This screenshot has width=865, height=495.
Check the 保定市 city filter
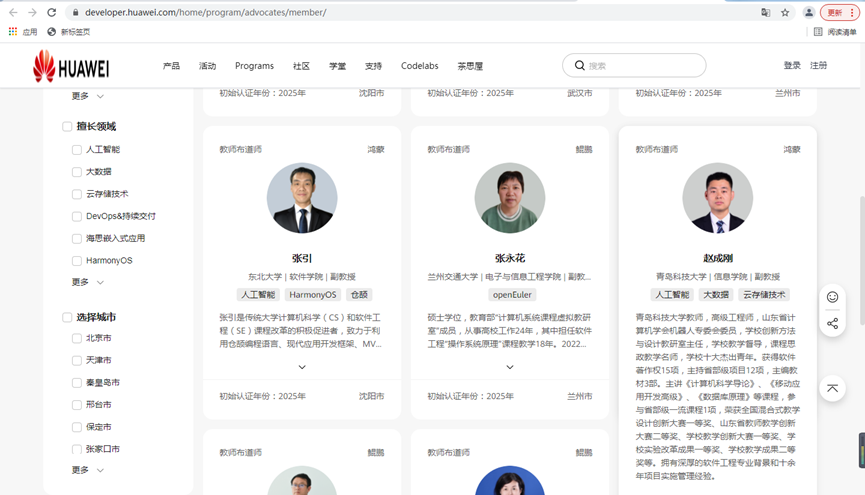(x=77, y=427)
